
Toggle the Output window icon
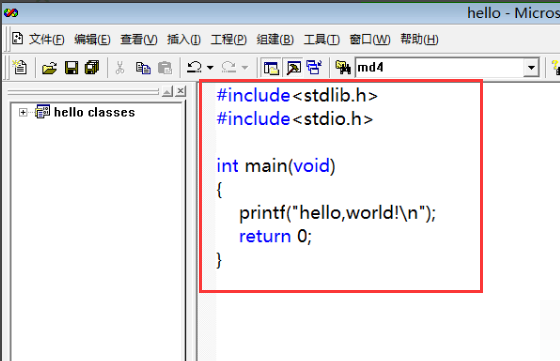[294, 67]
